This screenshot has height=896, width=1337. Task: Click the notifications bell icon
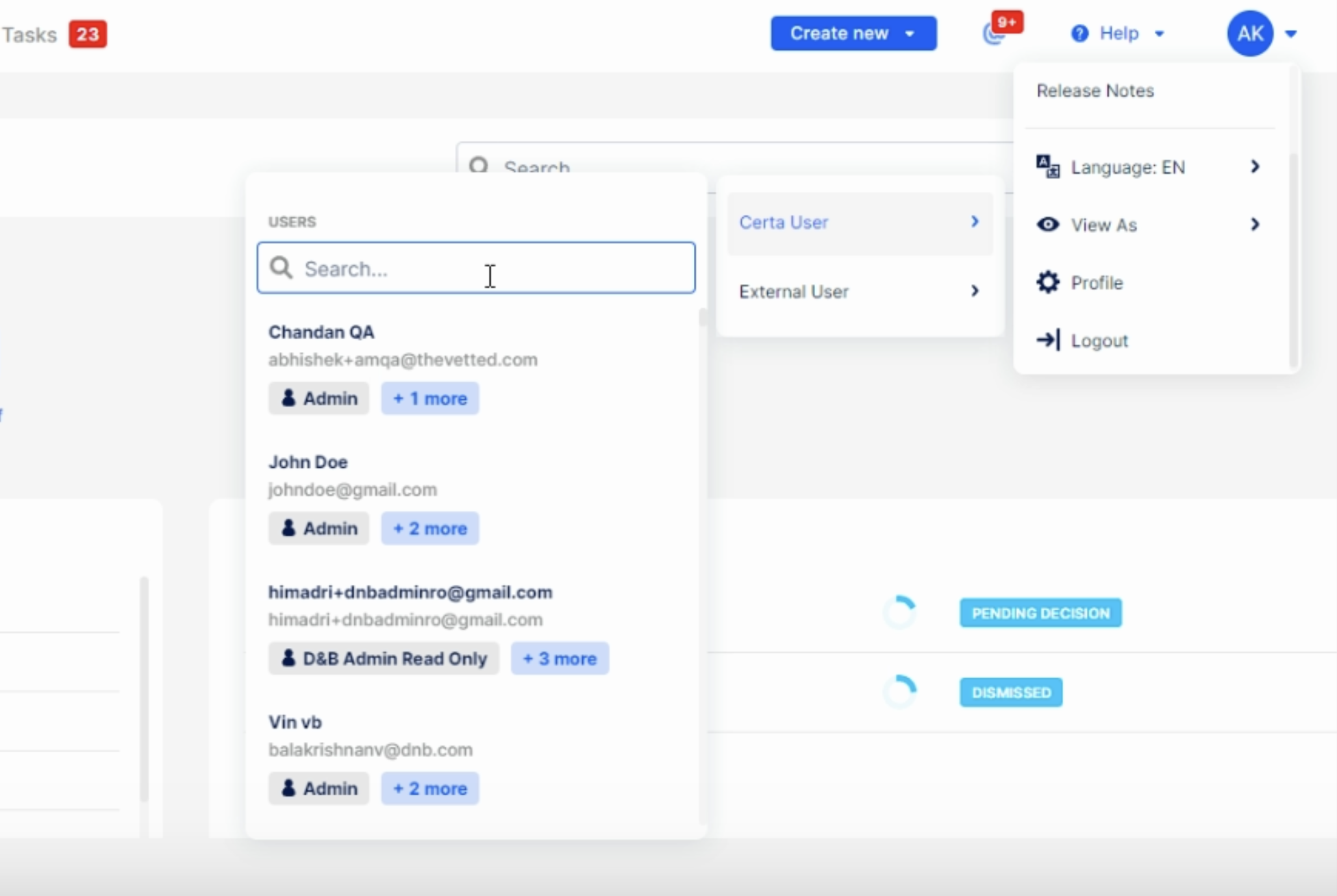[x=994, y=34]
